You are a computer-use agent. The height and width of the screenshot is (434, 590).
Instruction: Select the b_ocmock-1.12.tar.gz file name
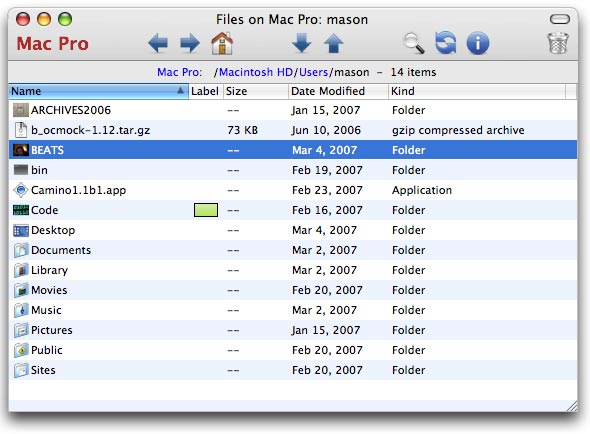tap(90, 130)
